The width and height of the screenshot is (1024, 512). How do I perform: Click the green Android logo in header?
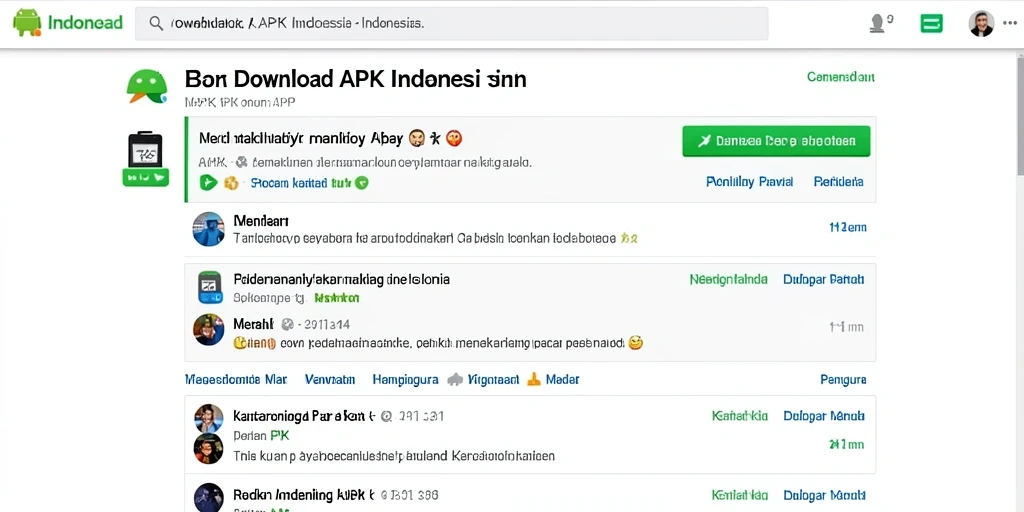(x=27, y=22)
